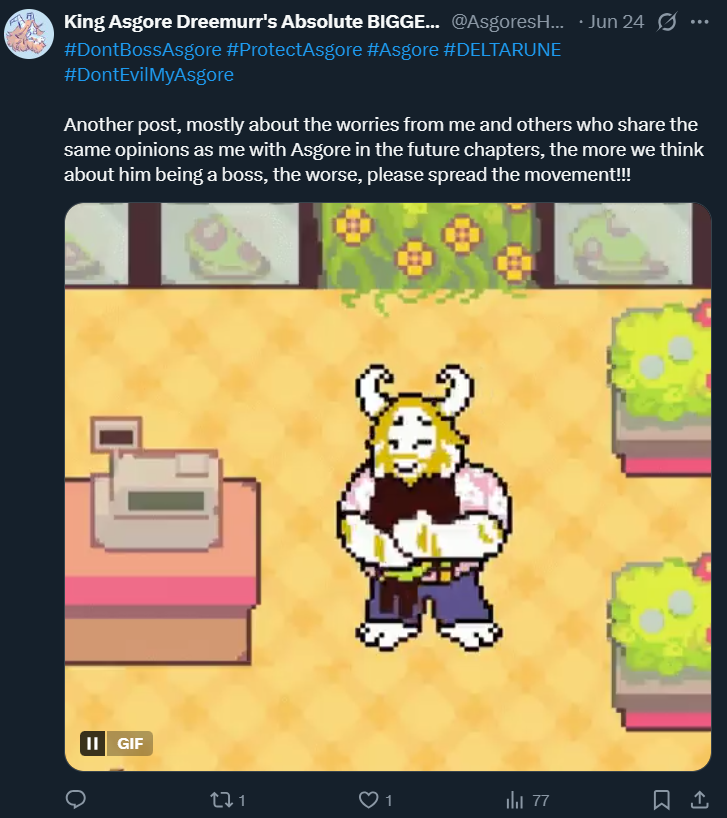
Task: Click the Grok slashed-circle icon
Action: (x=667, y=22)
